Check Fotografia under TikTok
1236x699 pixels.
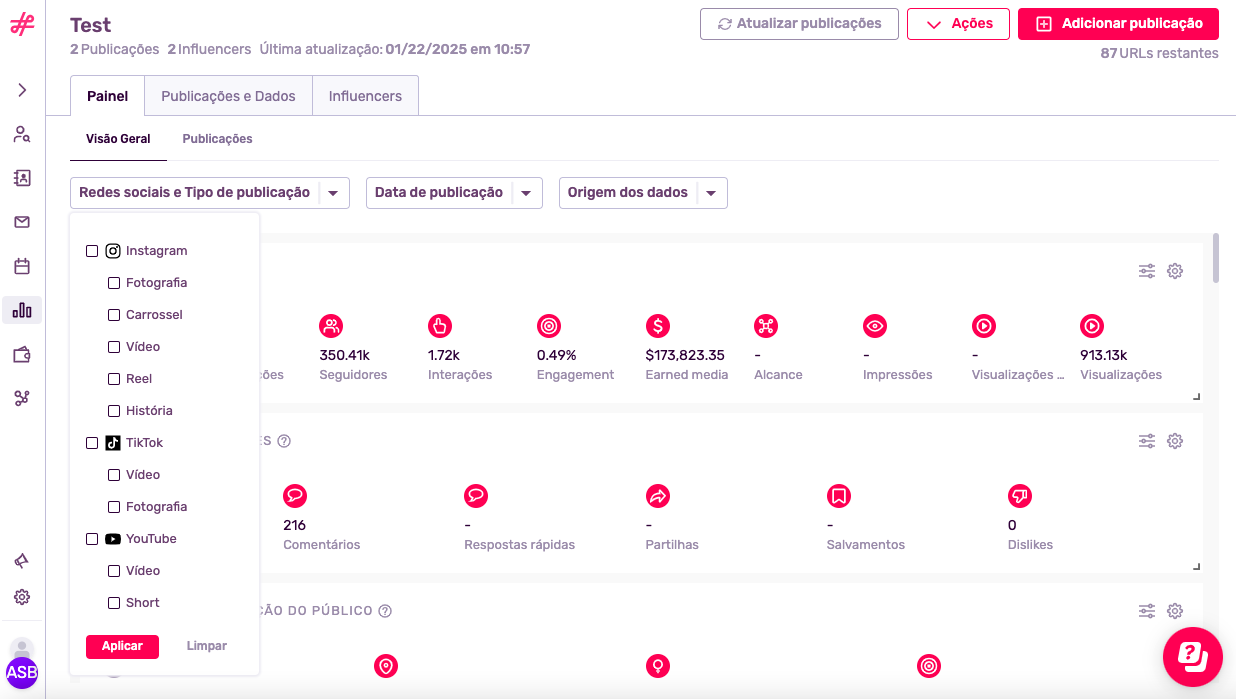[x=114, y=507]
